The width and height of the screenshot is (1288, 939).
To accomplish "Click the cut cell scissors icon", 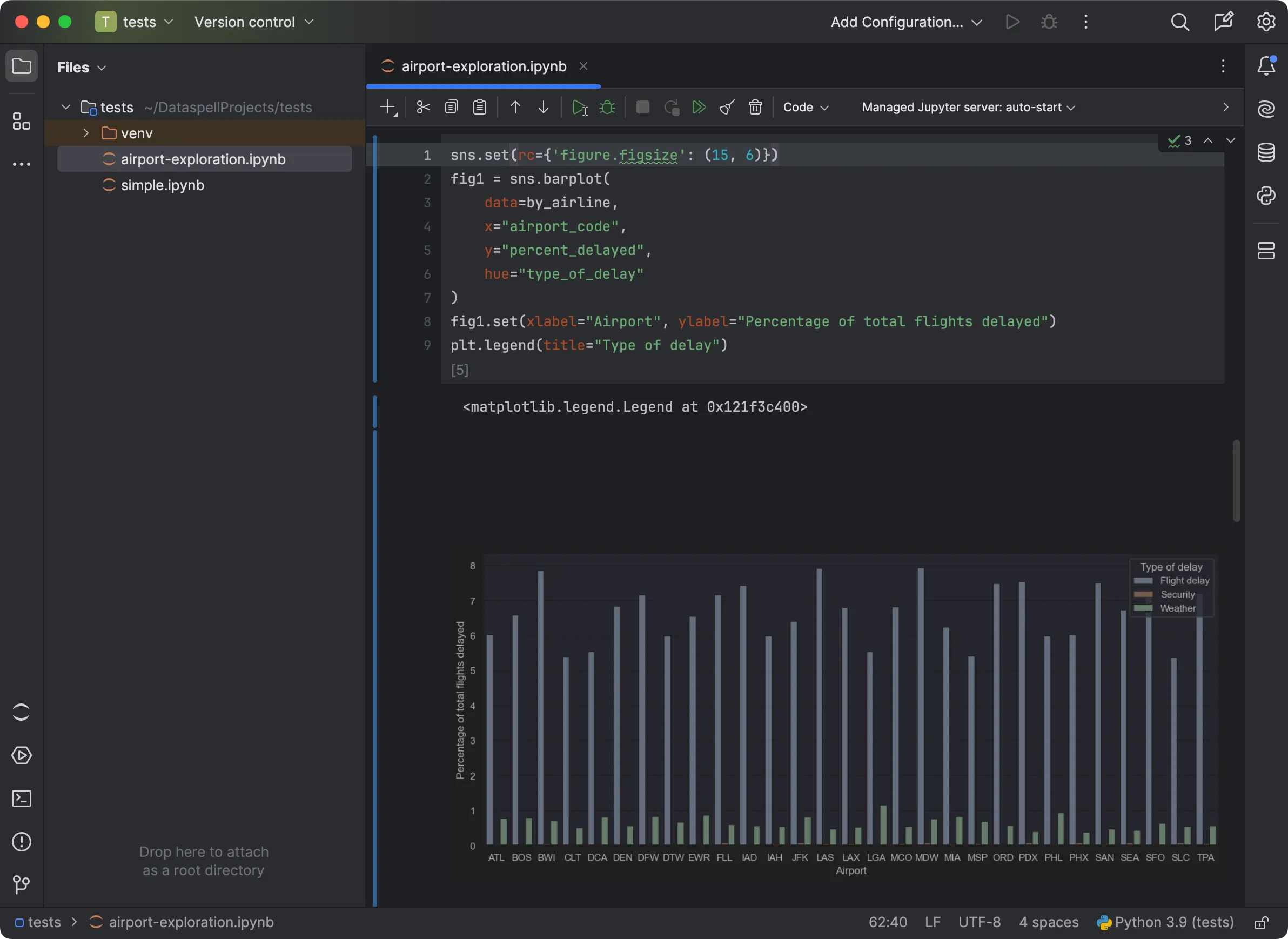I will 423,108.
